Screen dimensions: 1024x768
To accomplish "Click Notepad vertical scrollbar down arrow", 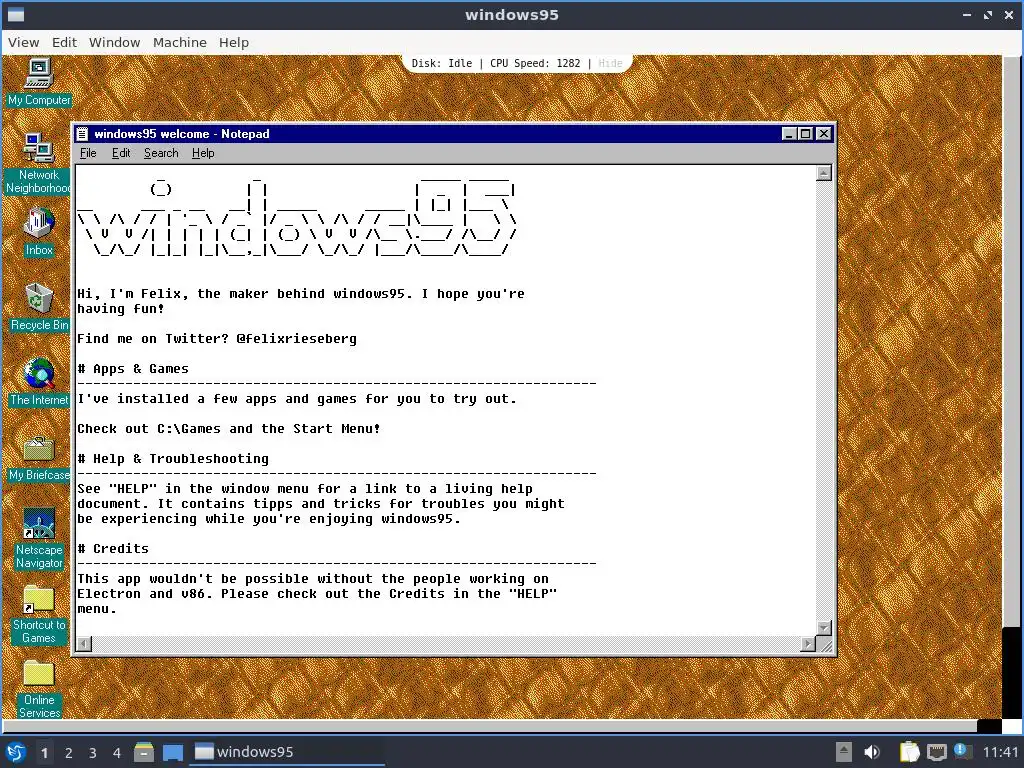I will coord(824,628).
